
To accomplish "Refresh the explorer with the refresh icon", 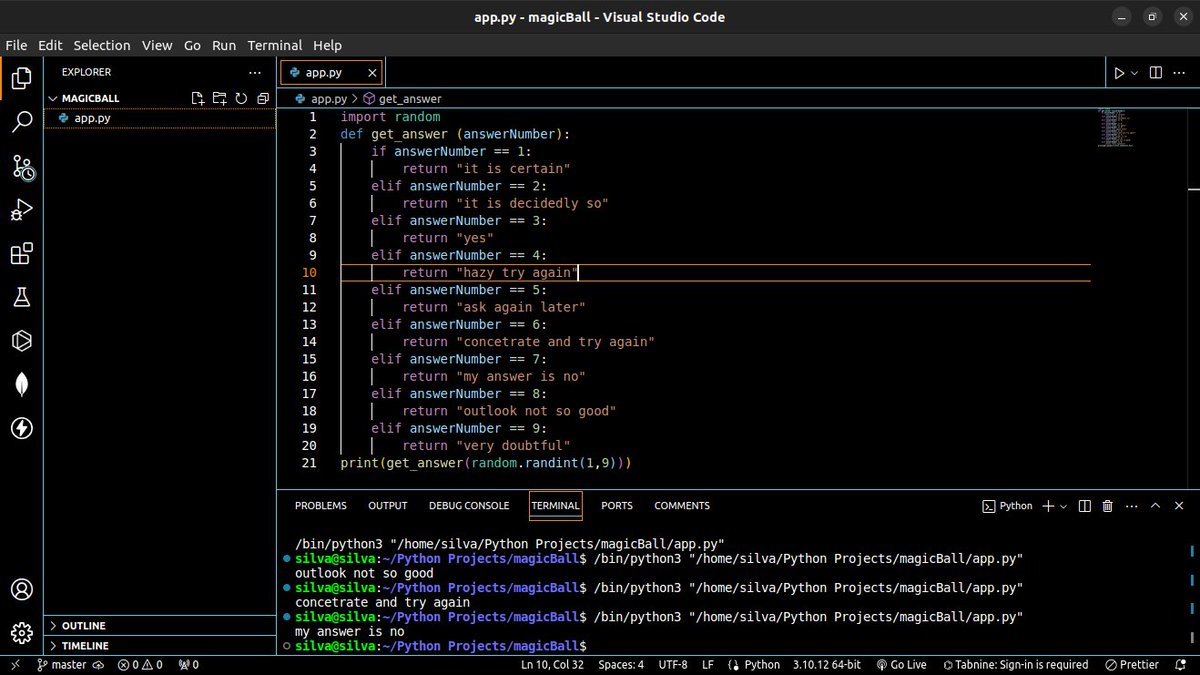I will [241, 98].
